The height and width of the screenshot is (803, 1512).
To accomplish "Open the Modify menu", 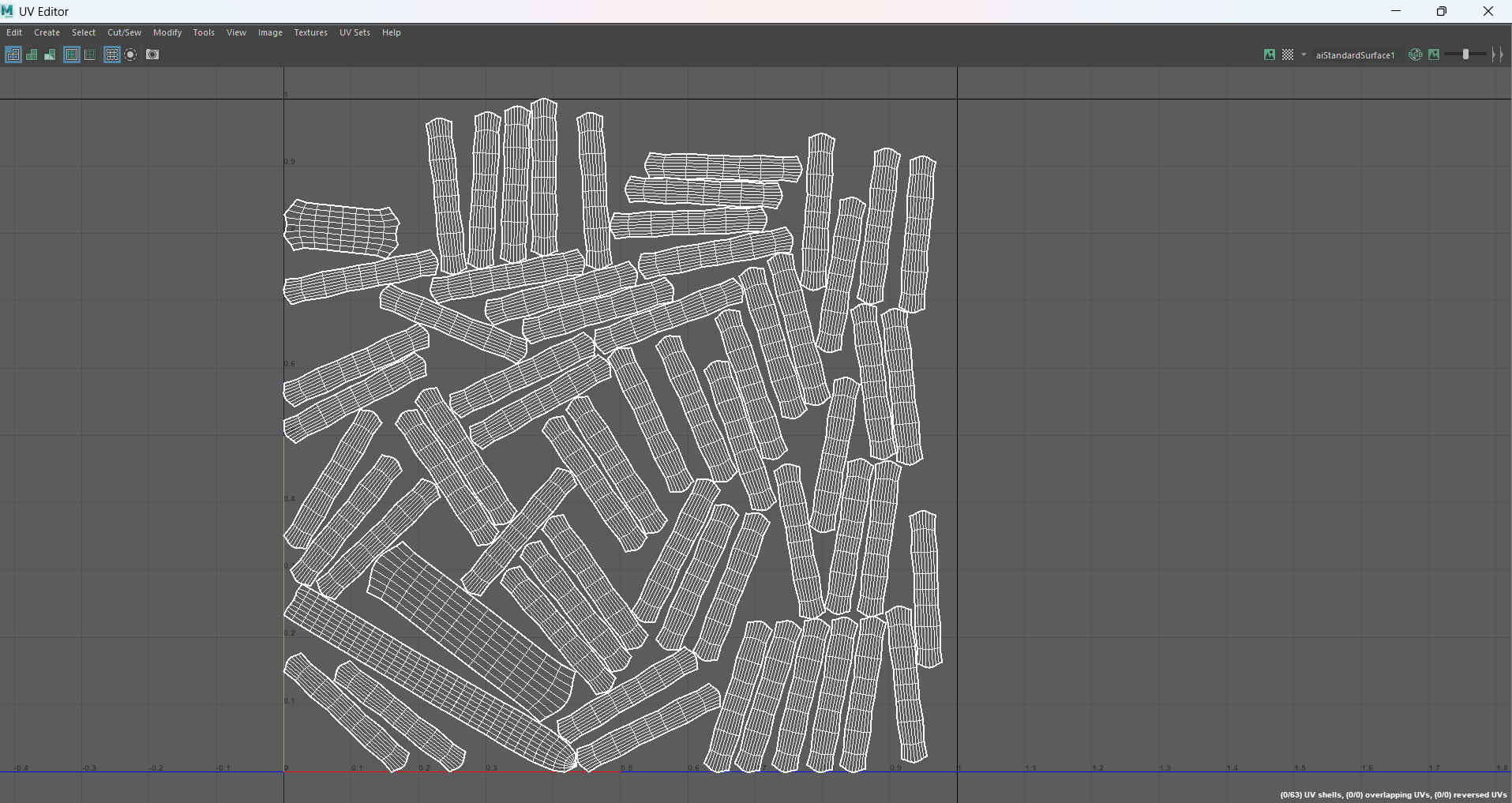I will point(167,32).
